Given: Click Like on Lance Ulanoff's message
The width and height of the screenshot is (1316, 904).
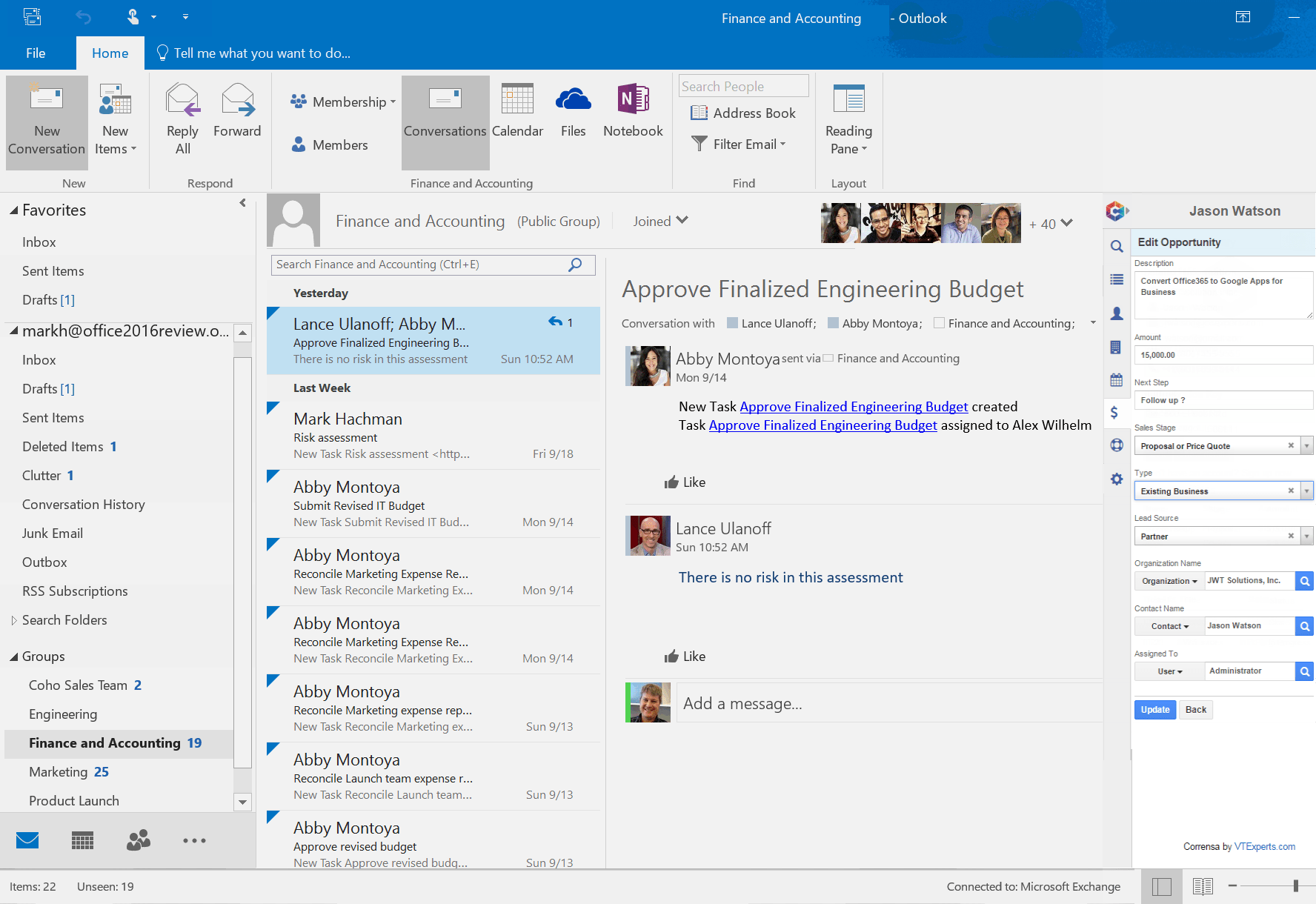Looking at the screenshot, I should (x=685, y=656).
